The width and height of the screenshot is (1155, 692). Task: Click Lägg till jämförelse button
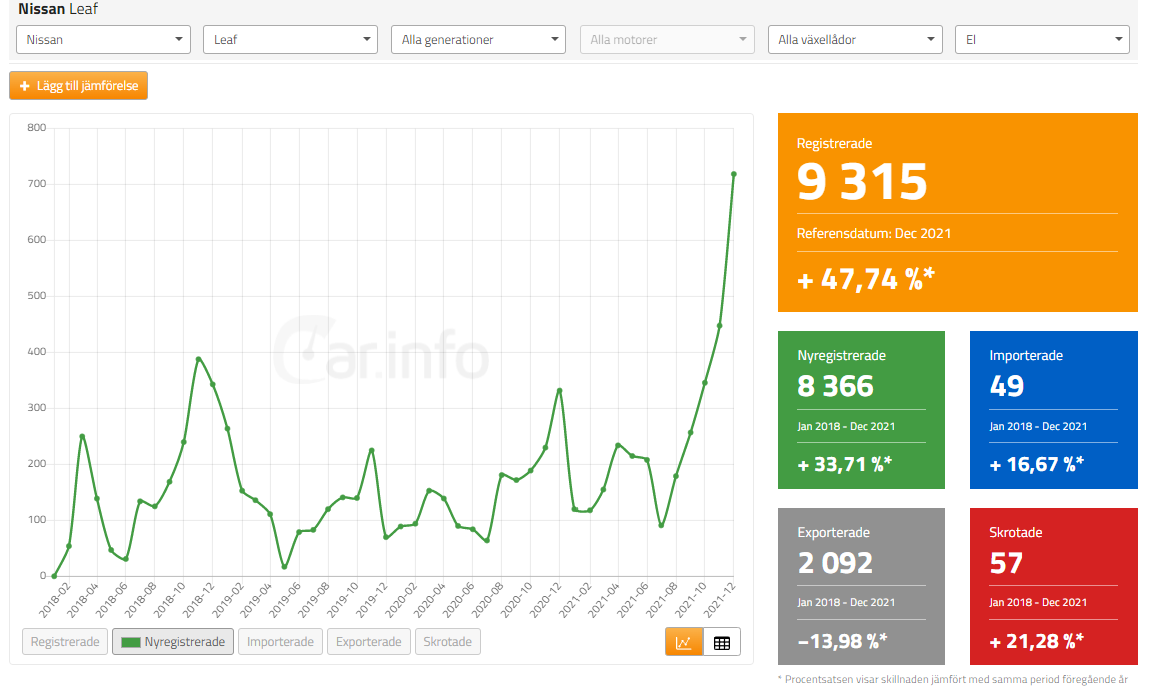click(x=79, y=85)
